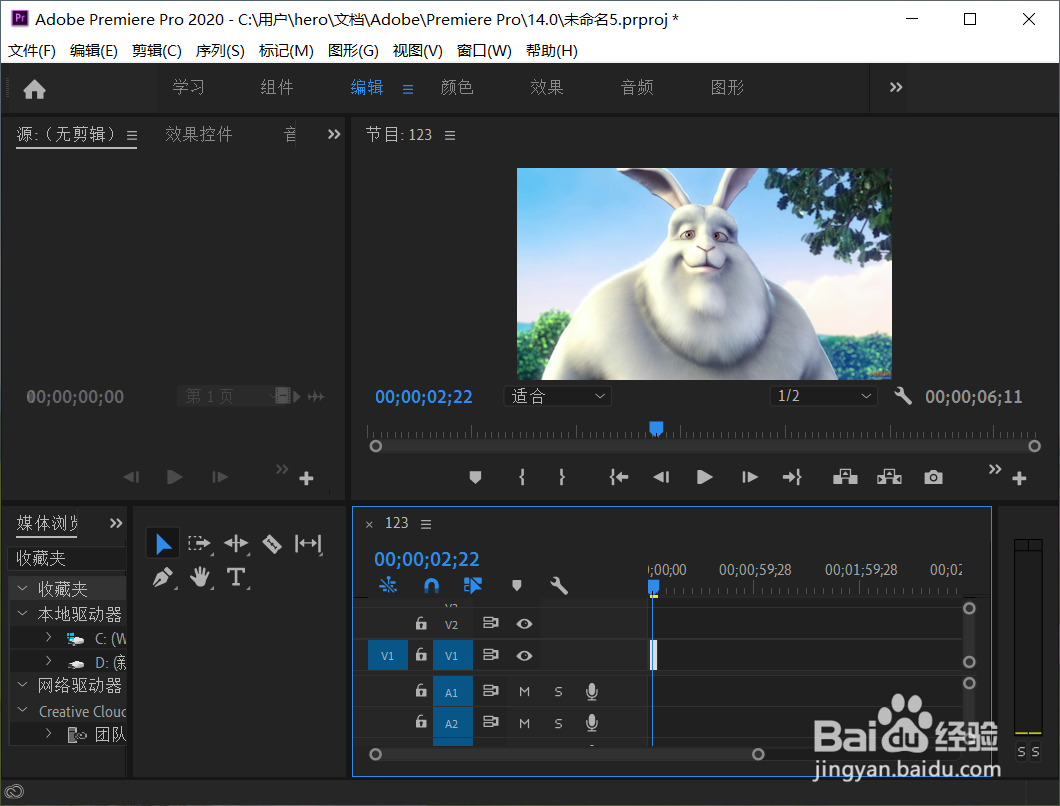Select the Slip tool
The width and height of the screenshot is (1060, 806).
click(308, 543)
